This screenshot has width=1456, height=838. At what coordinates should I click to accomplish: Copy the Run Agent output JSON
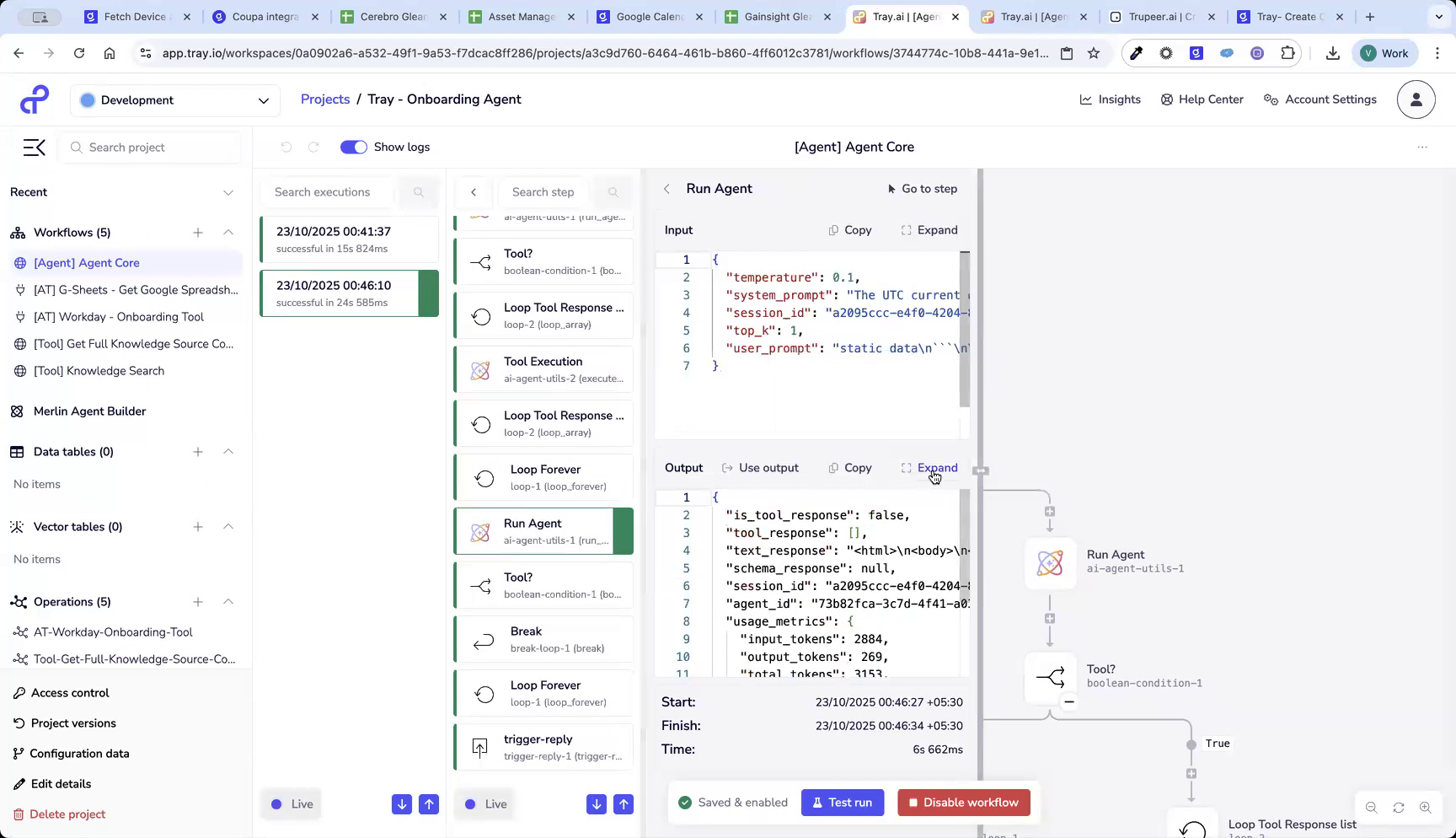click(x=849, y=468)
